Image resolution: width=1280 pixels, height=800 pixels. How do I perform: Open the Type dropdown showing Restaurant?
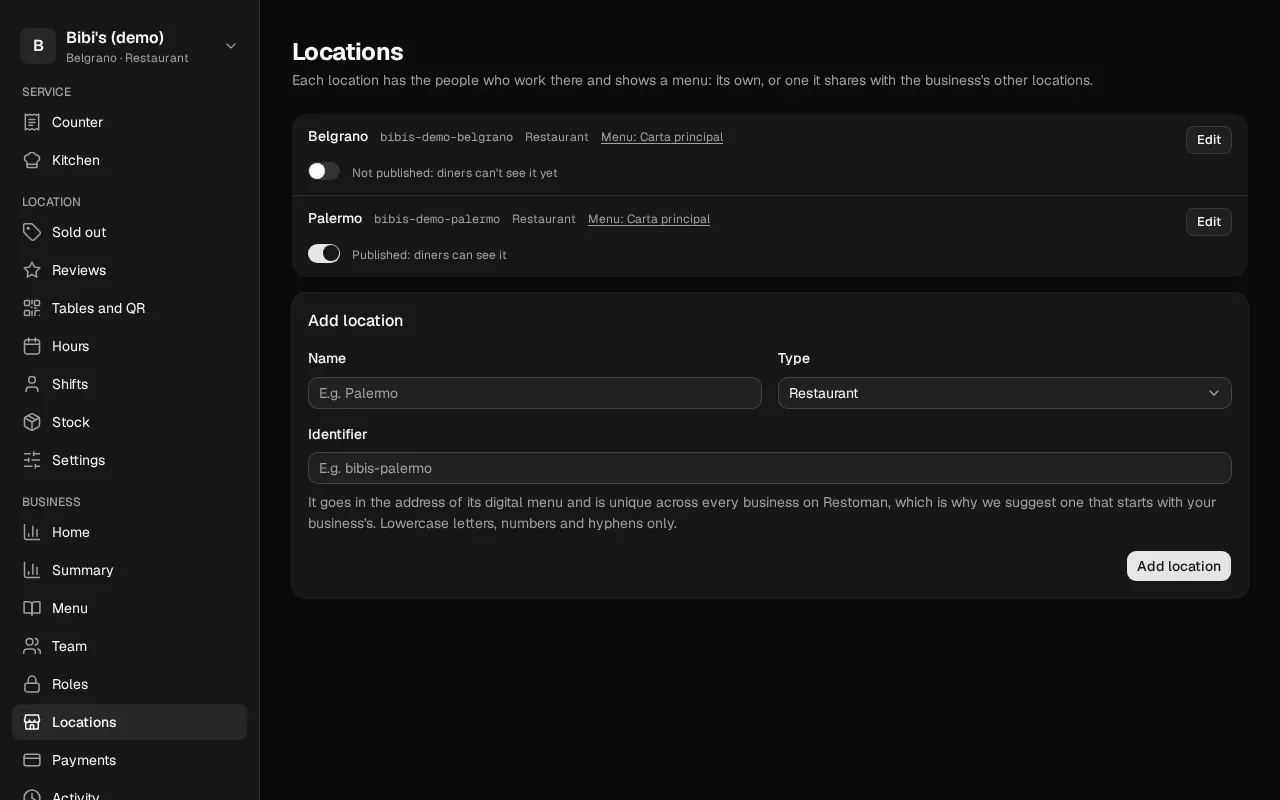[x=1005, y=393]
